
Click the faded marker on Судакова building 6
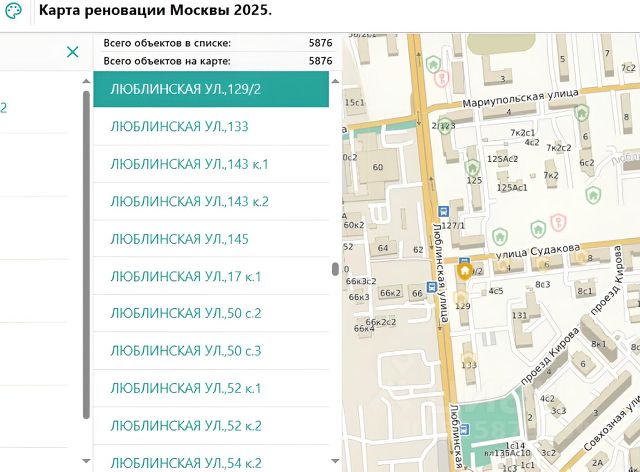(542, 263)
